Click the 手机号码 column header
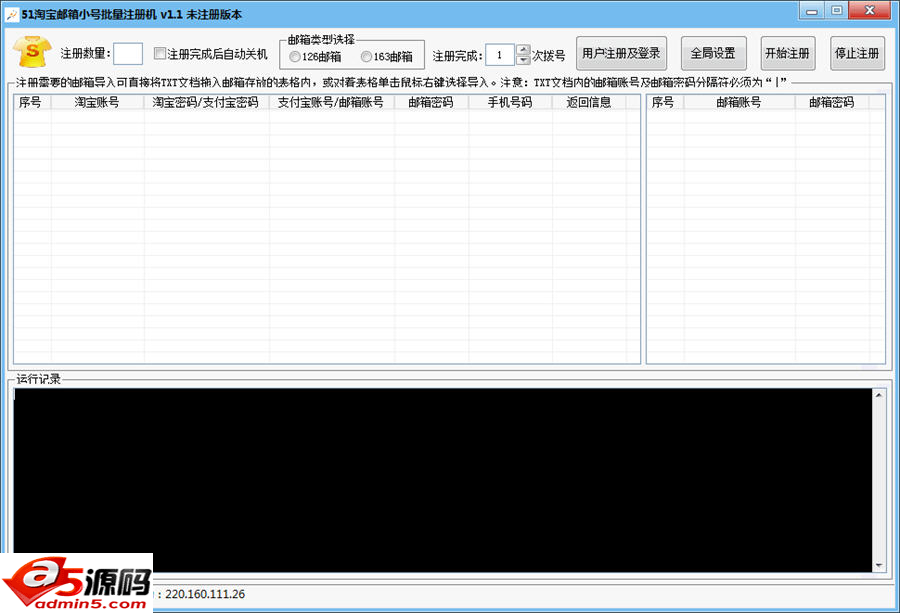 click(x=510, y=102)
